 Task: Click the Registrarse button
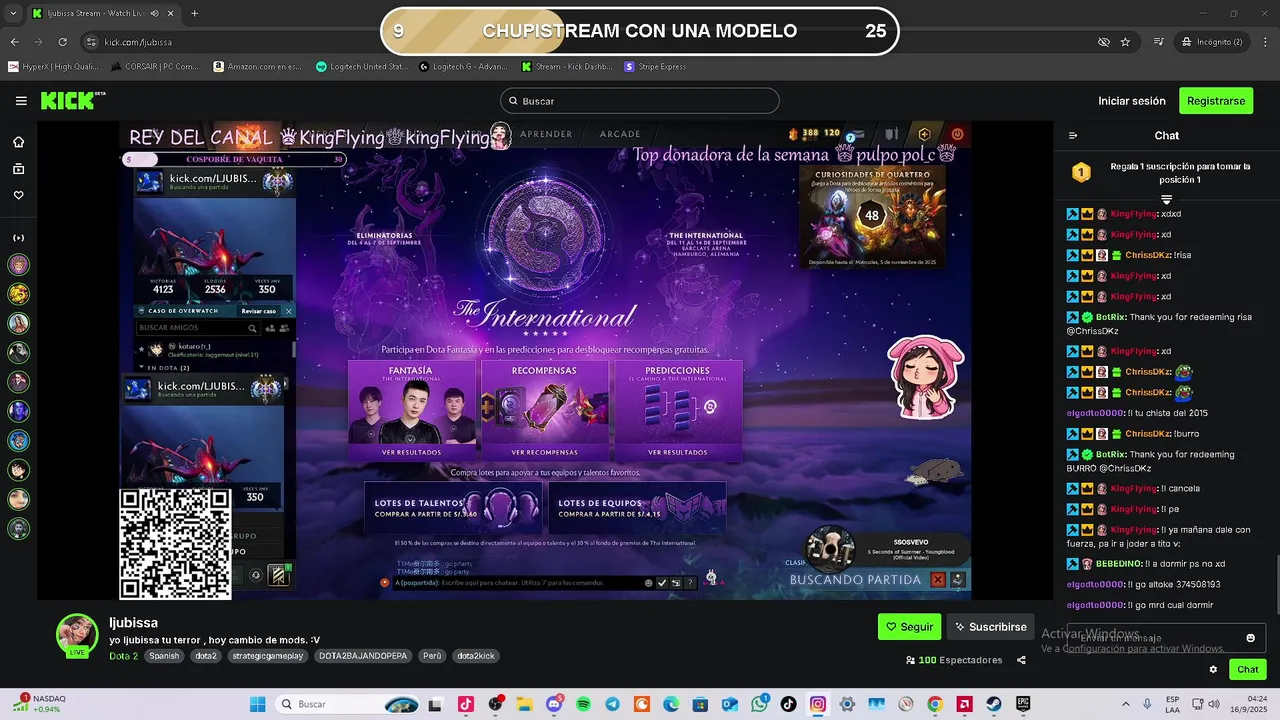(1216, 101)
